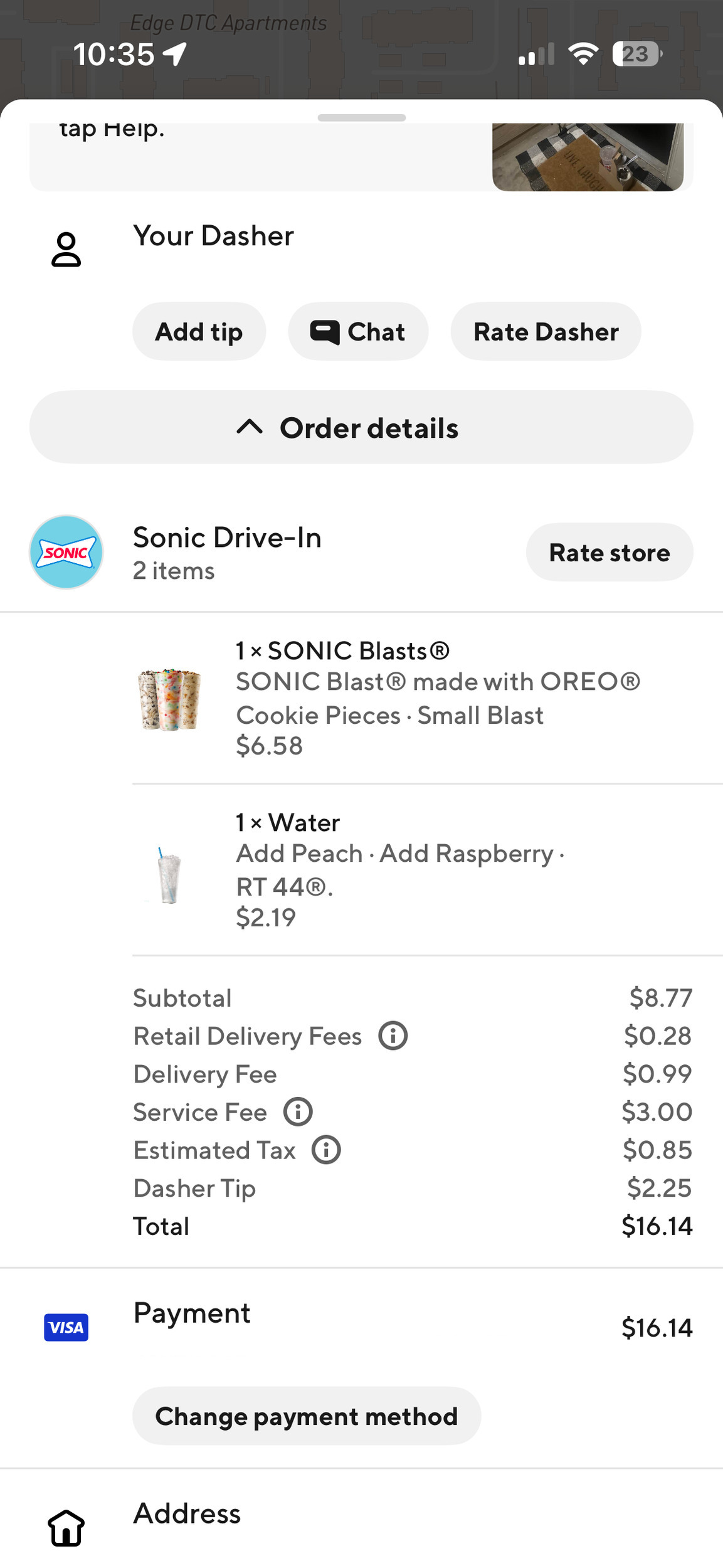
Task: Tap the sheet drag handle bar
Action: 362,118
